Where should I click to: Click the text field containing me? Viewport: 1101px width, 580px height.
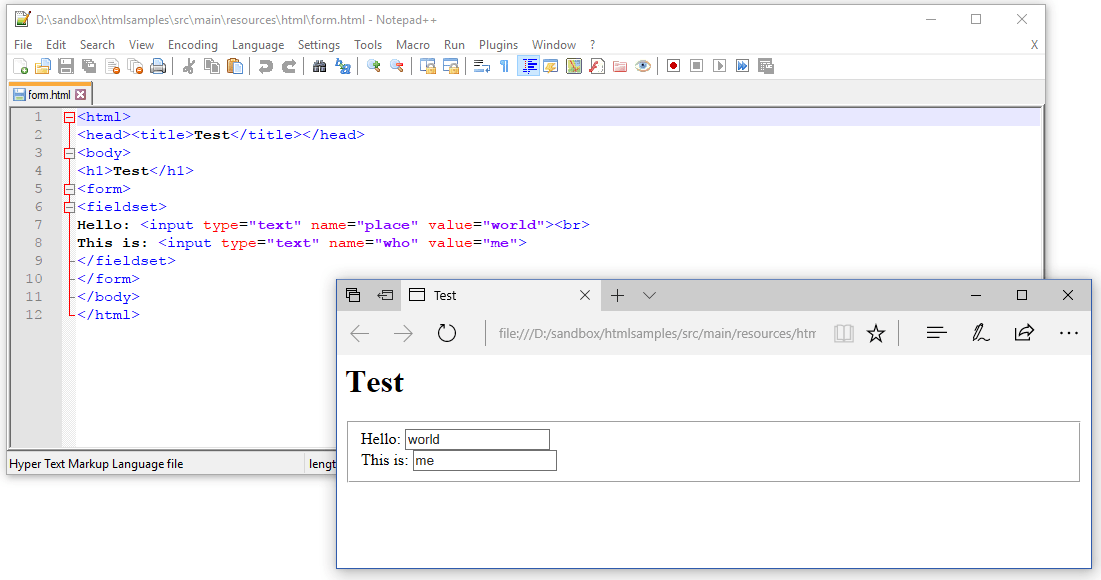(x=485, y=460)
